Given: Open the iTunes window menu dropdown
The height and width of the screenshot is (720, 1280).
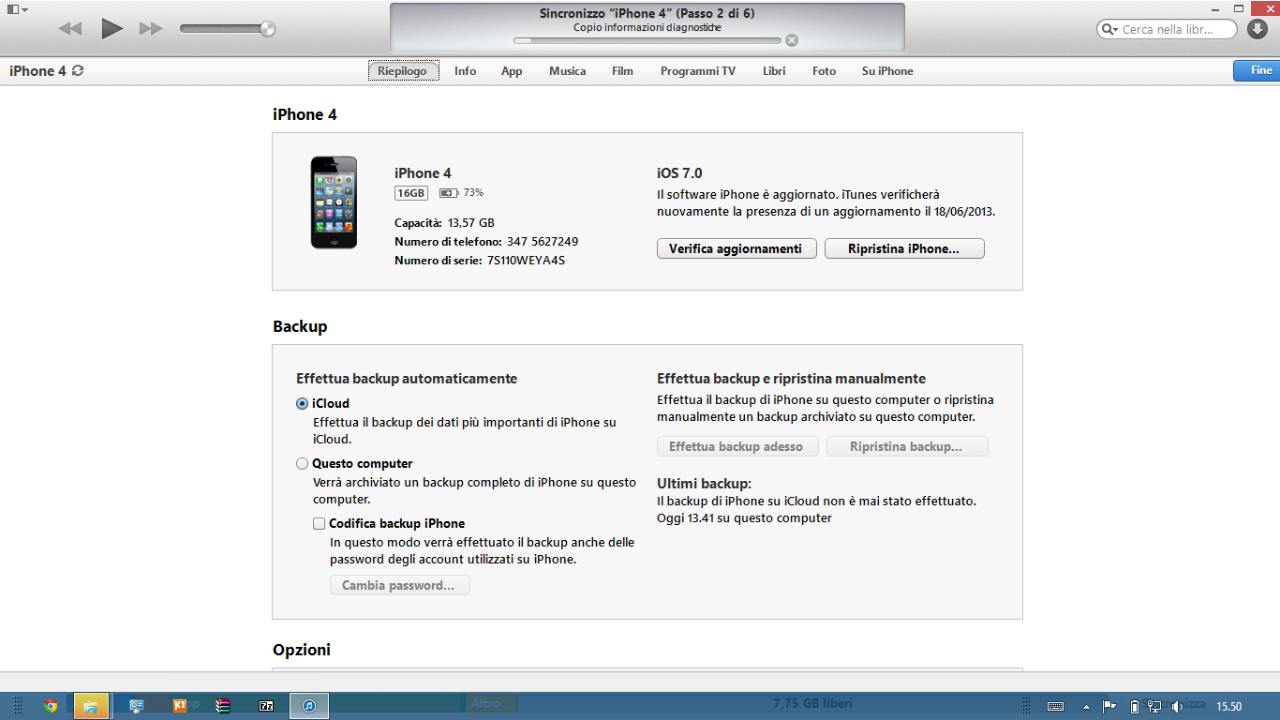Looking at the screenshot, I should coord(17,9).
